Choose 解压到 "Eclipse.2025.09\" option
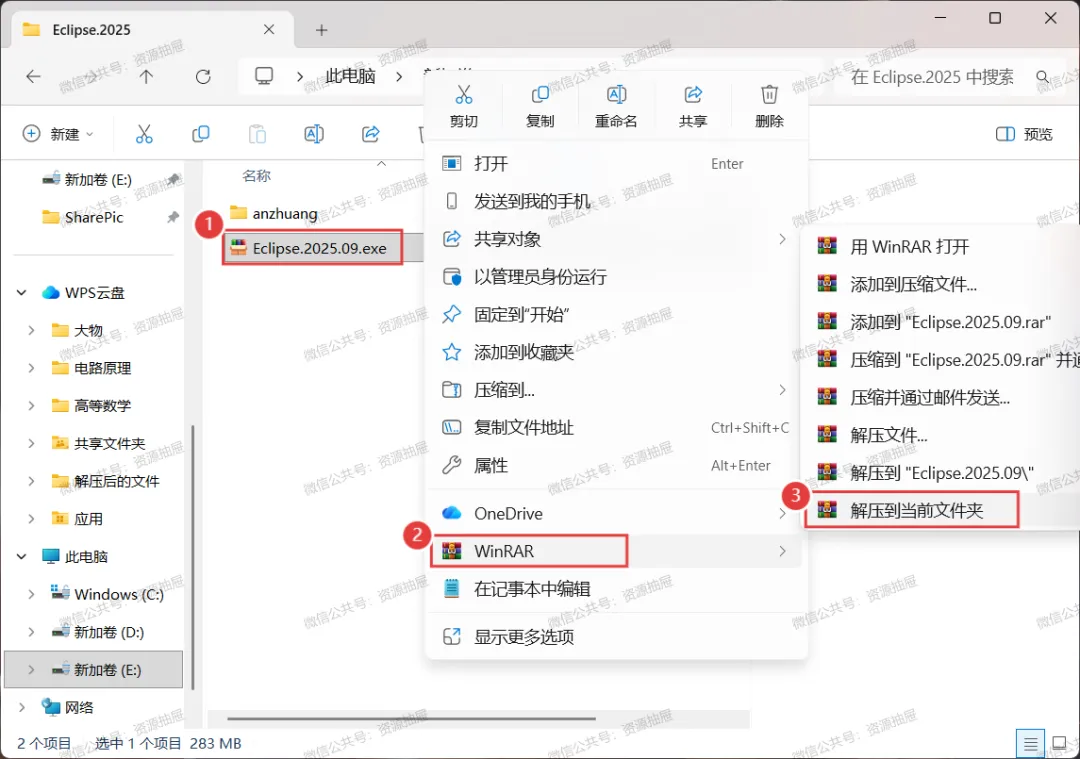The width and height of the screenshot is (1080, 759). tap(939, 473)
